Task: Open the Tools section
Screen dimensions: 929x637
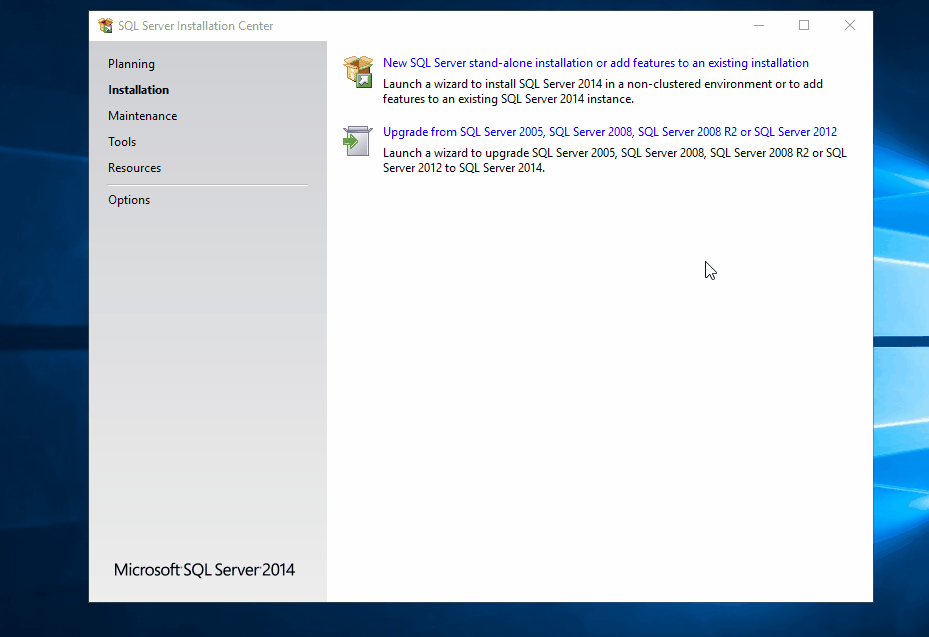Action: click(121, 141)
